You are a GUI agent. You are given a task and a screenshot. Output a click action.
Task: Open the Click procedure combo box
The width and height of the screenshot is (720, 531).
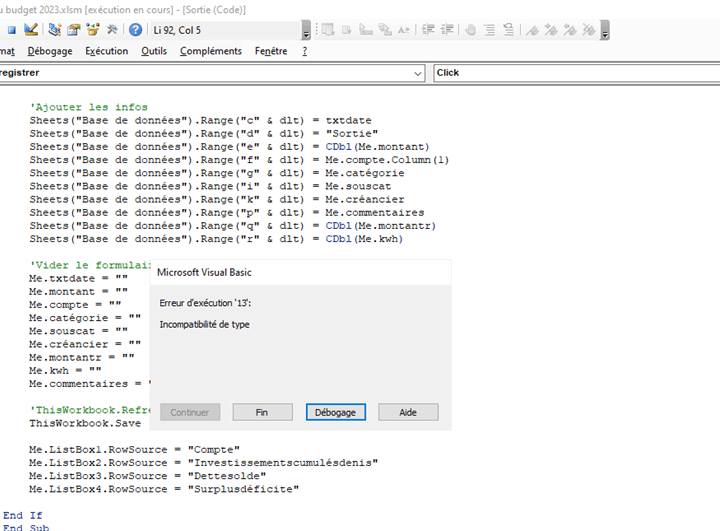pos(577,73)
